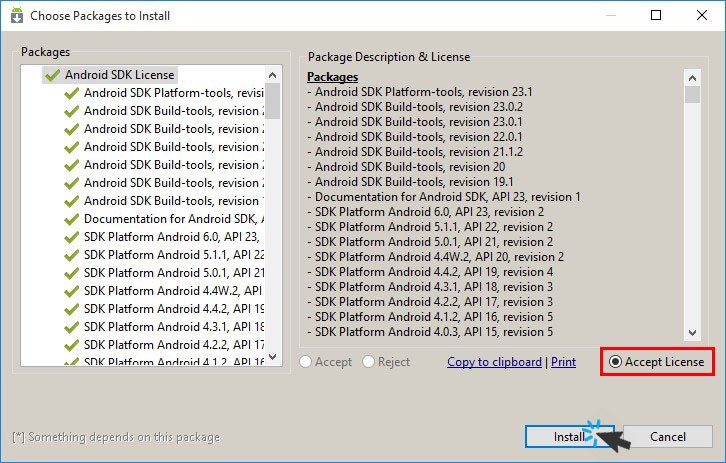Click the checkmark icon for SDK Platform Android 6.0
Image resolution: width=726 pixels, height=463 pixels.
pos(71,237)
